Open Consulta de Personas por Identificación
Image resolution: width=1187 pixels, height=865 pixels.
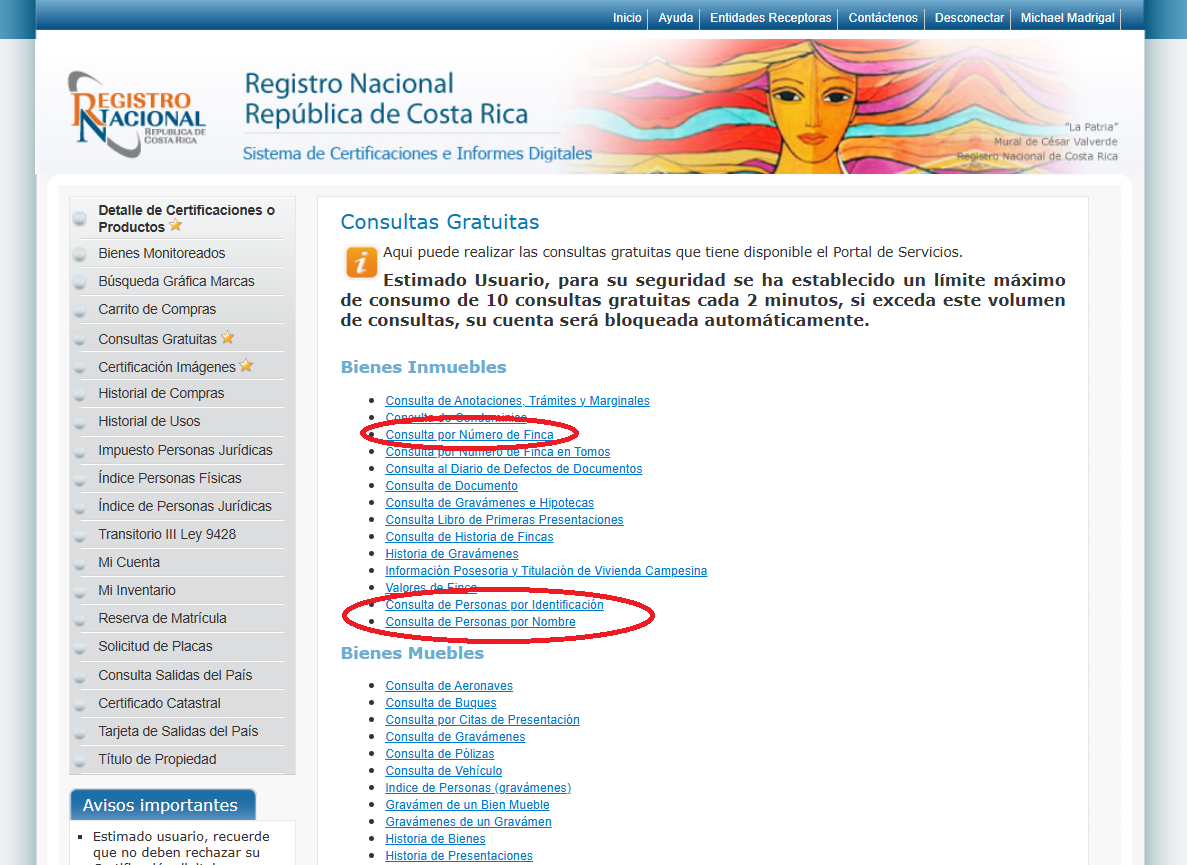coord(494,605)
